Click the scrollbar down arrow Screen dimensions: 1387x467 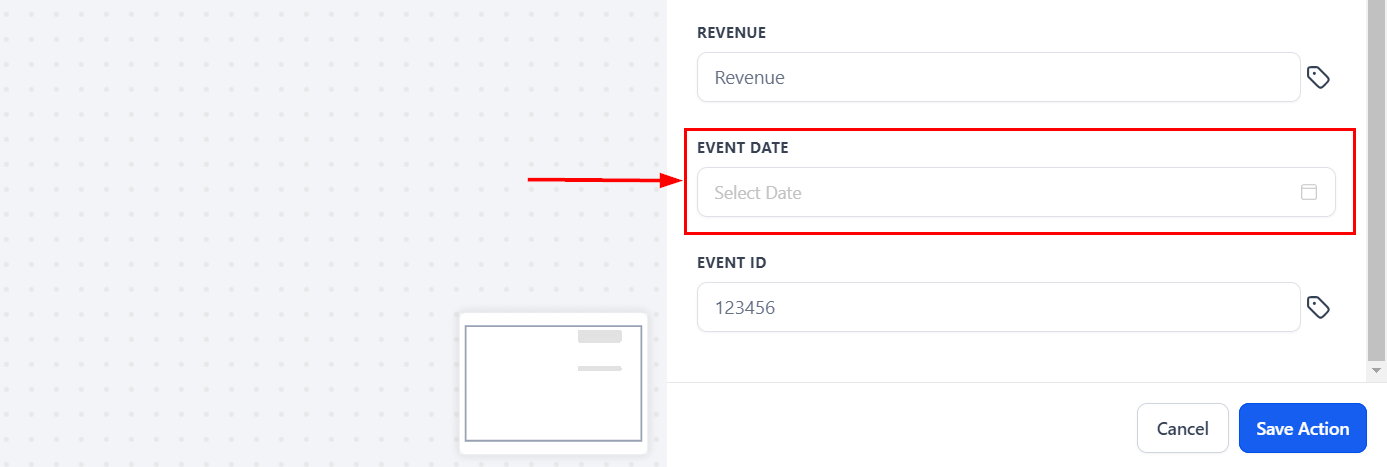click(x=1377, y=370)
